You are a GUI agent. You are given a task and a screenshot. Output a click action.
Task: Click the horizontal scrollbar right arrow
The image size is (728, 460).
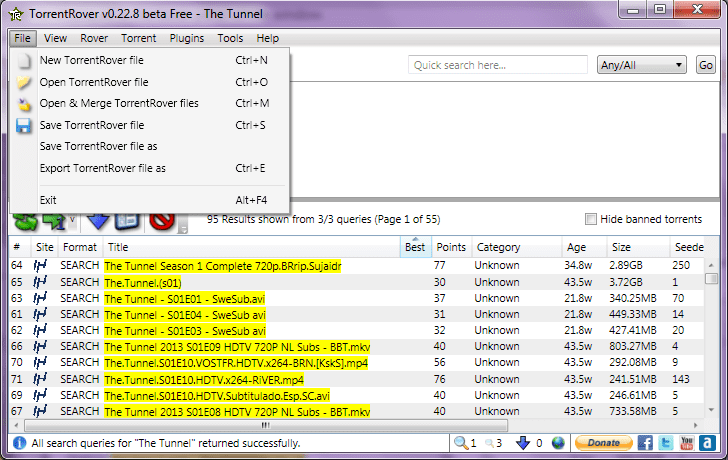pyautogui.click(x=696, y=425)
